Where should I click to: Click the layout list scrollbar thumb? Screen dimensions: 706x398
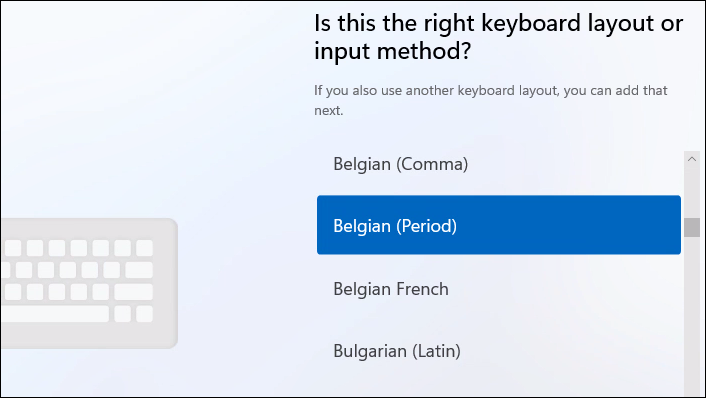(692, 227)
